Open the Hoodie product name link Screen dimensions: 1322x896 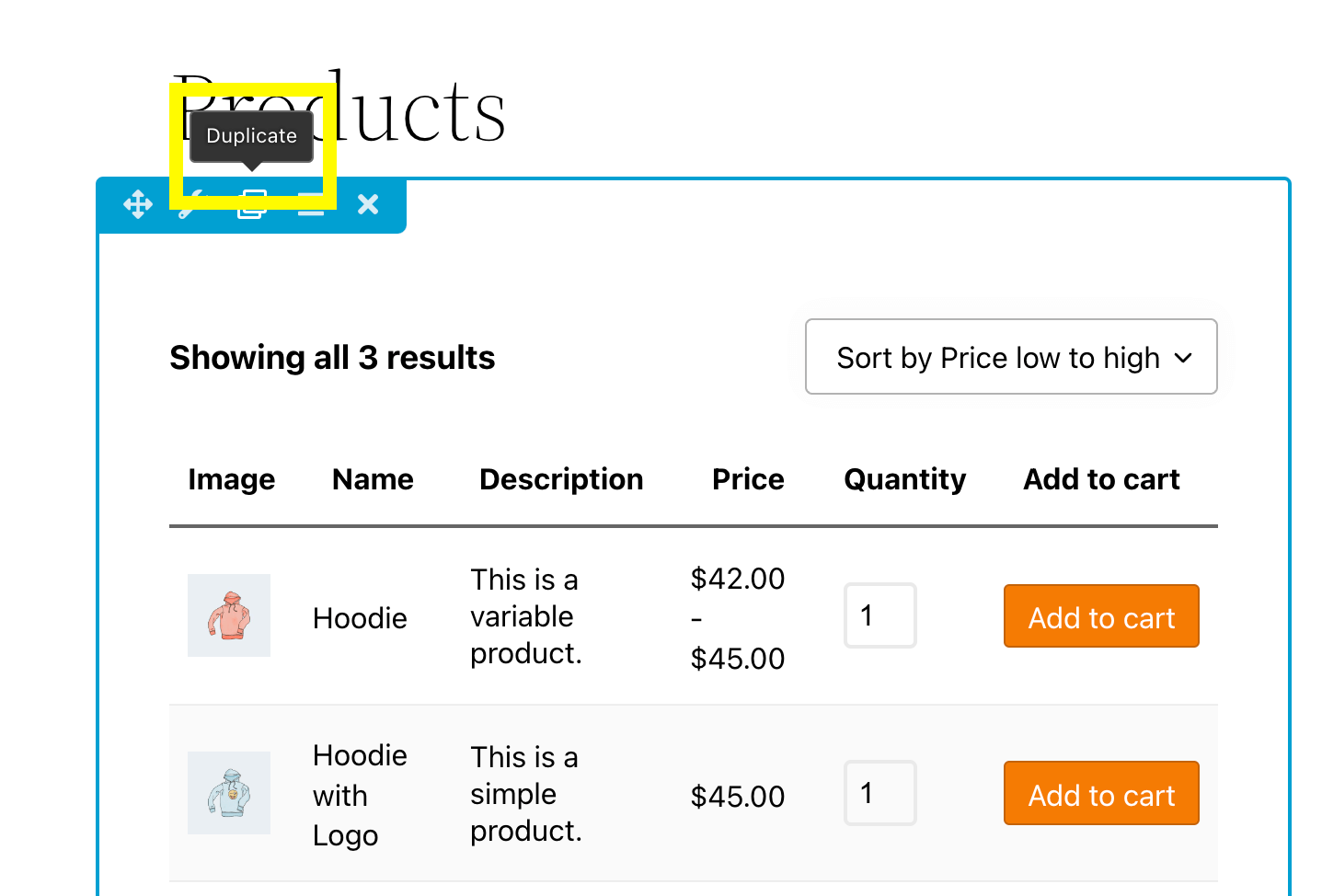click(x=360, y=618)
